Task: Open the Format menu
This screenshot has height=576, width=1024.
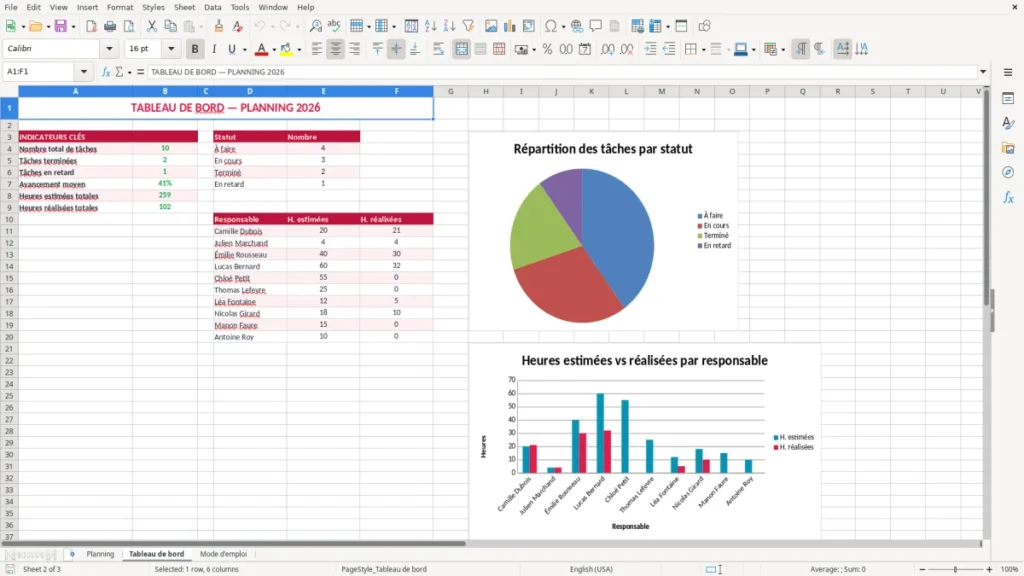Action: pyautogui.click(x=120, y=7)
